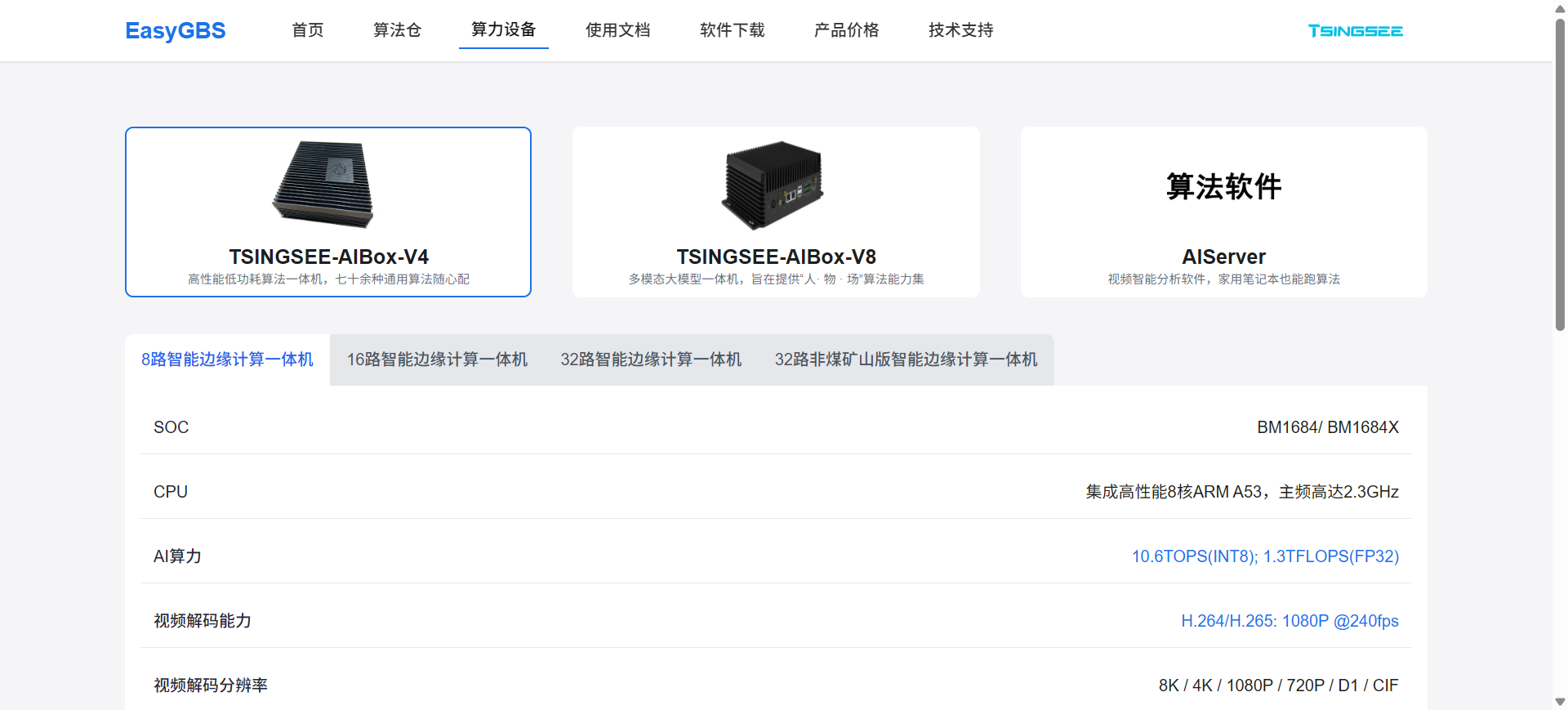This screenshot has height=710, width=1568.
Task: Click the 8K / 4K / 1080P value
Action: pyautogui.click(x=1278, y=685)
